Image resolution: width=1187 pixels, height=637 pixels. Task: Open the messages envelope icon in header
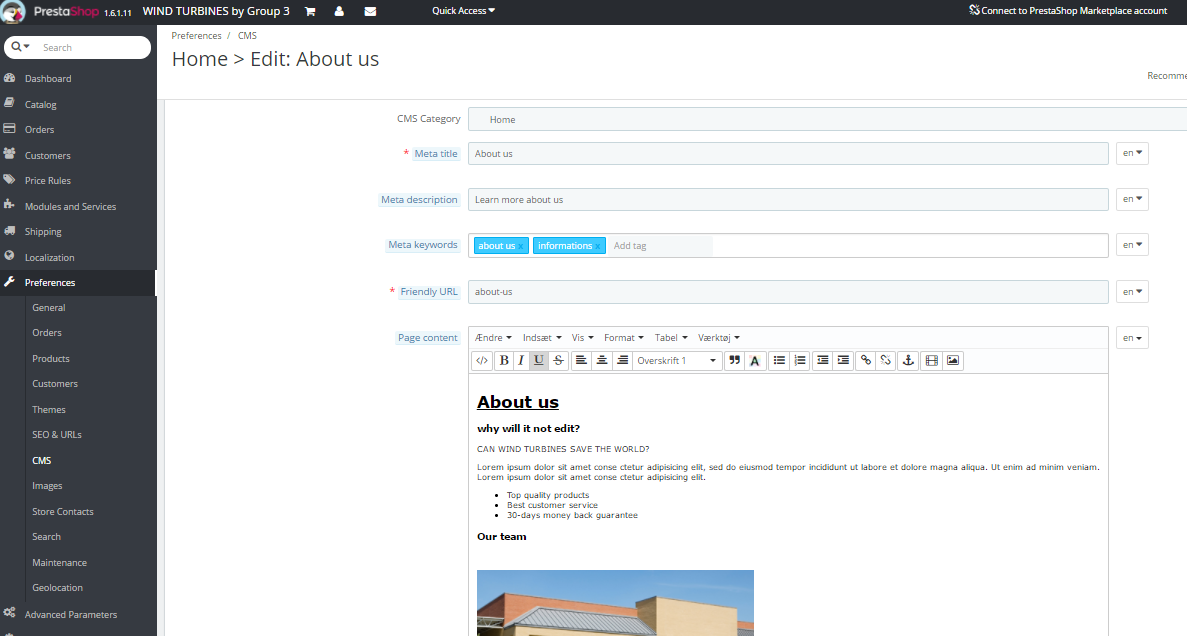tap(370, 11)
